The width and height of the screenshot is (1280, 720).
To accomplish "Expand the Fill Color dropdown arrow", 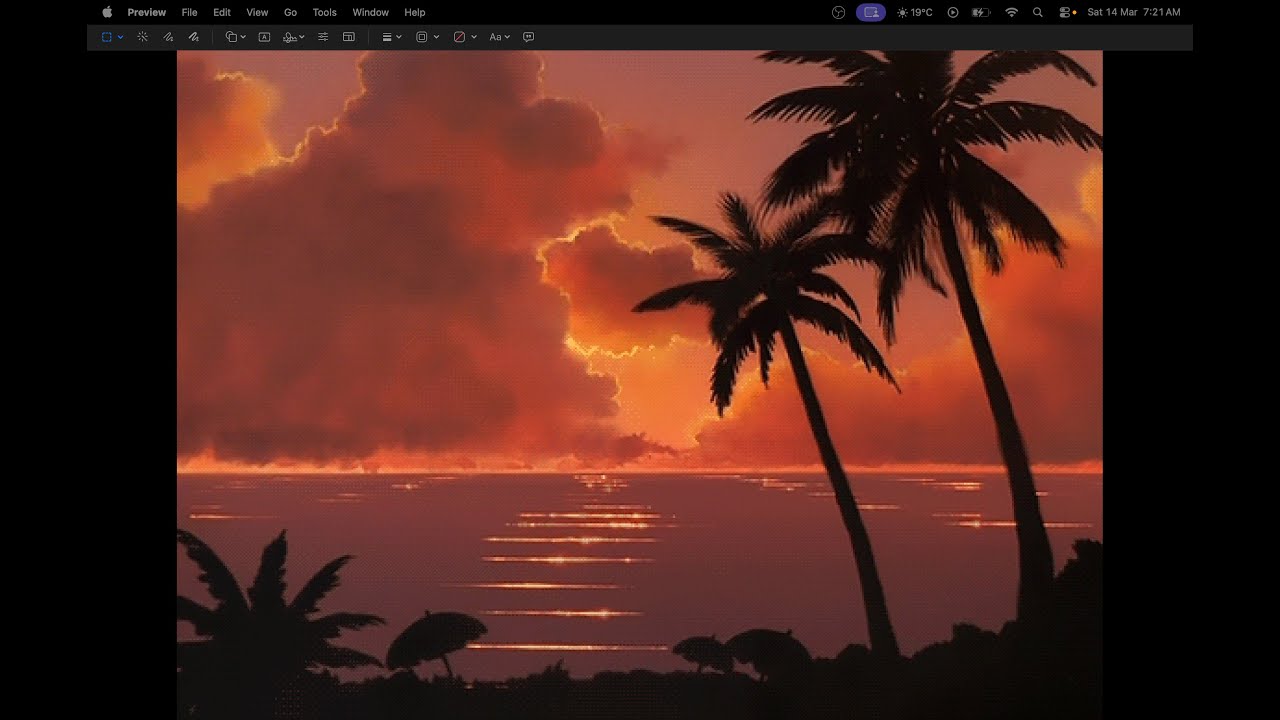I will point(474,37).
